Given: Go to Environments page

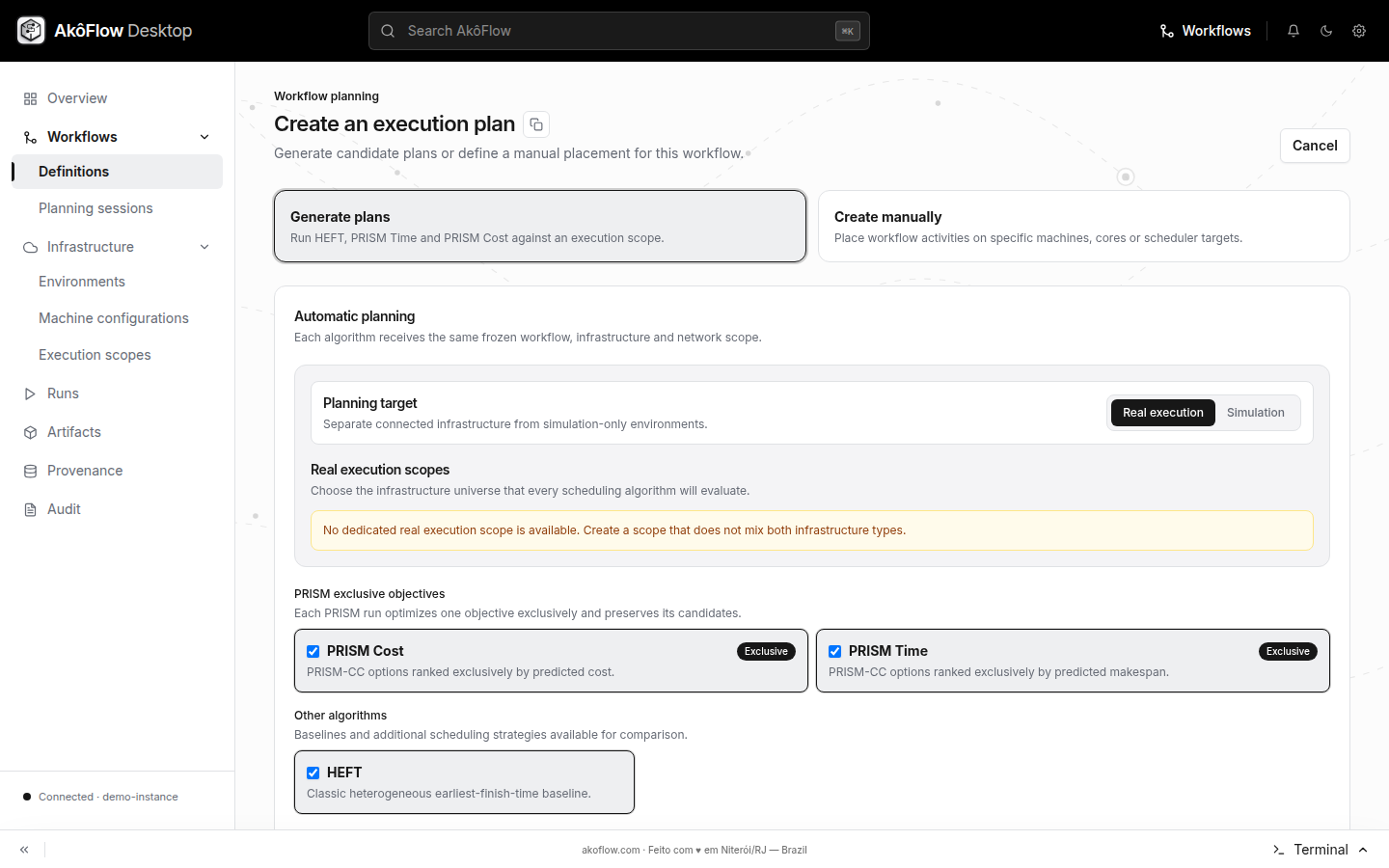Looking at the screenshot, I should pyautogui.click(x=118, y=282).
